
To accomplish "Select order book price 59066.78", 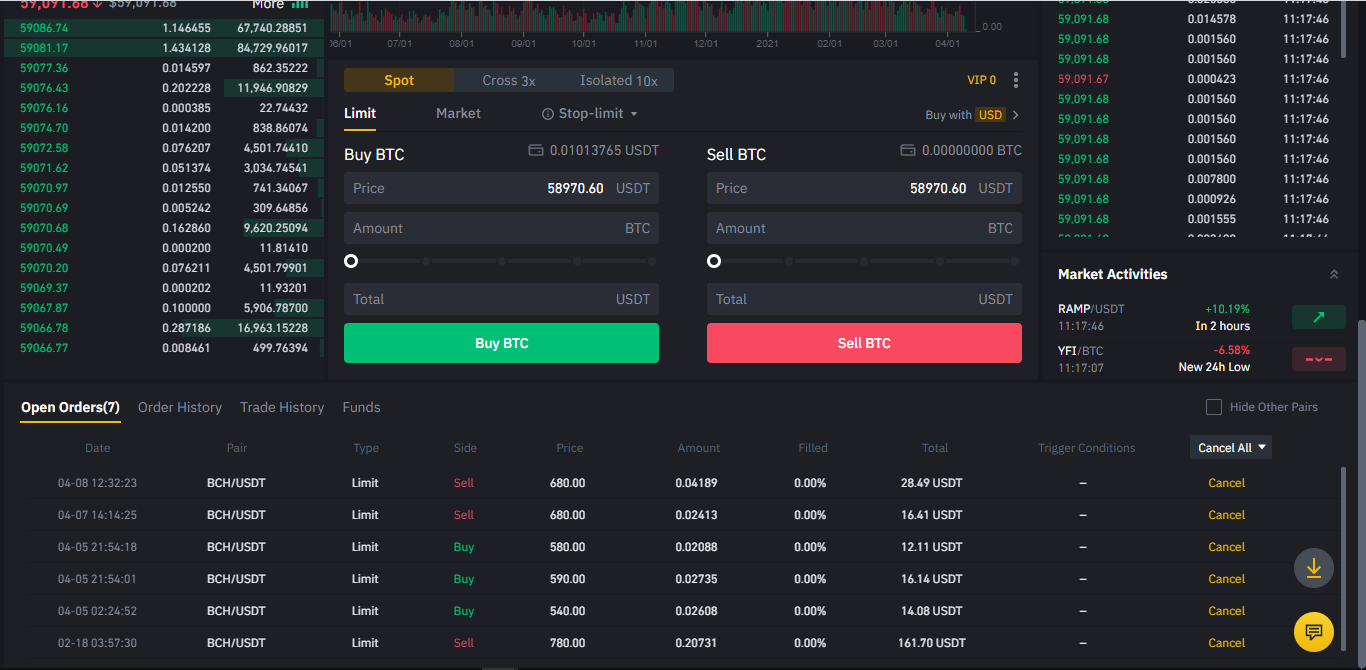I will click(x=44, y=328).
